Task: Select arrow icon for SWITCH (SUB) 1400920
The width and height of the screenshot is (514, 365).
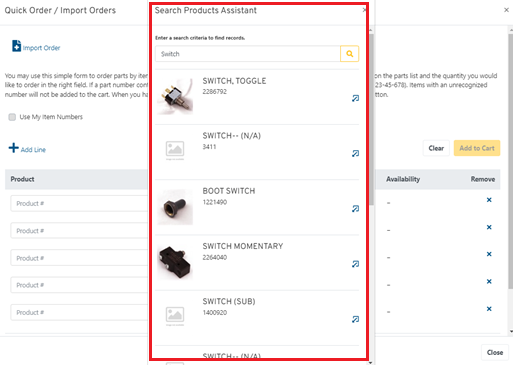Action: pos(355,319)
